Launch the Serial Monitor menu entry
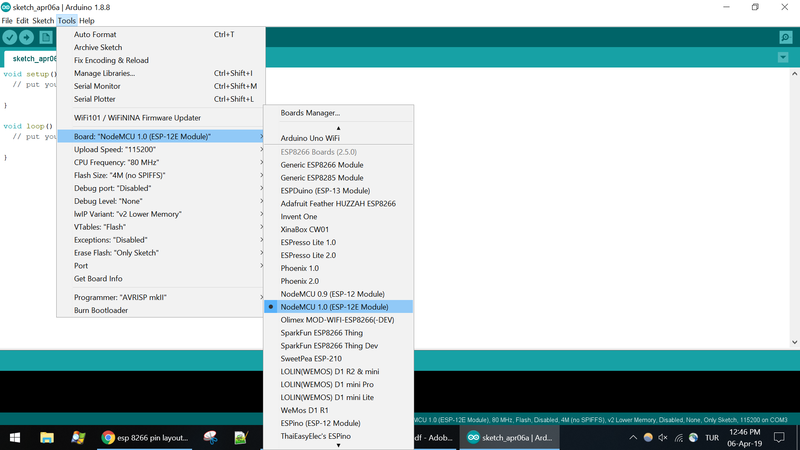This screenshot has height=450, width=800. click(x=161, y=86)
